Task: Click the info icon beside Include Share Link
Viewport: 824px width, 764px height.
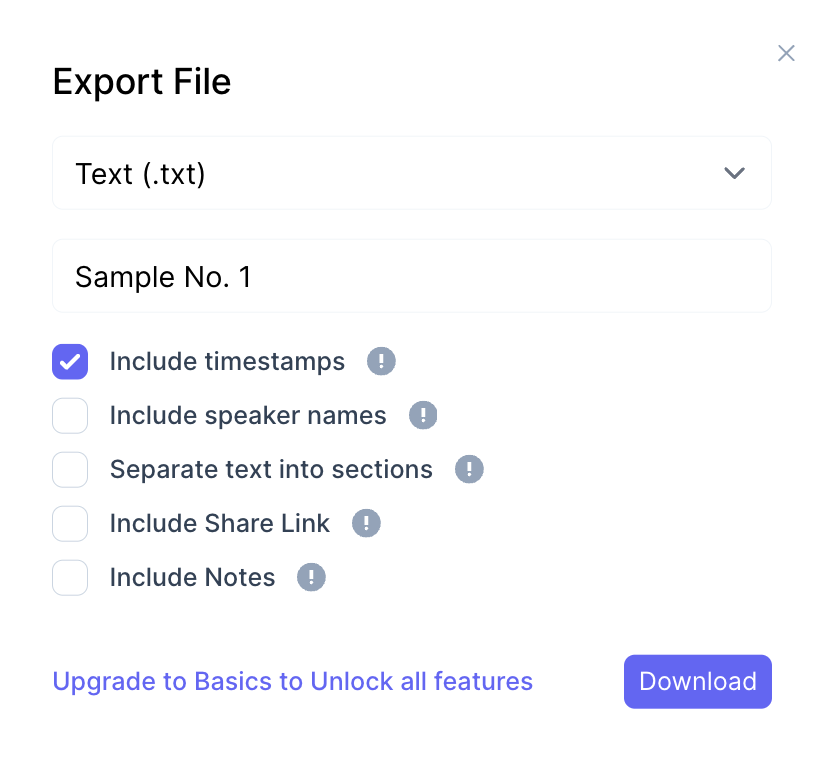Action: click(366, 524)
